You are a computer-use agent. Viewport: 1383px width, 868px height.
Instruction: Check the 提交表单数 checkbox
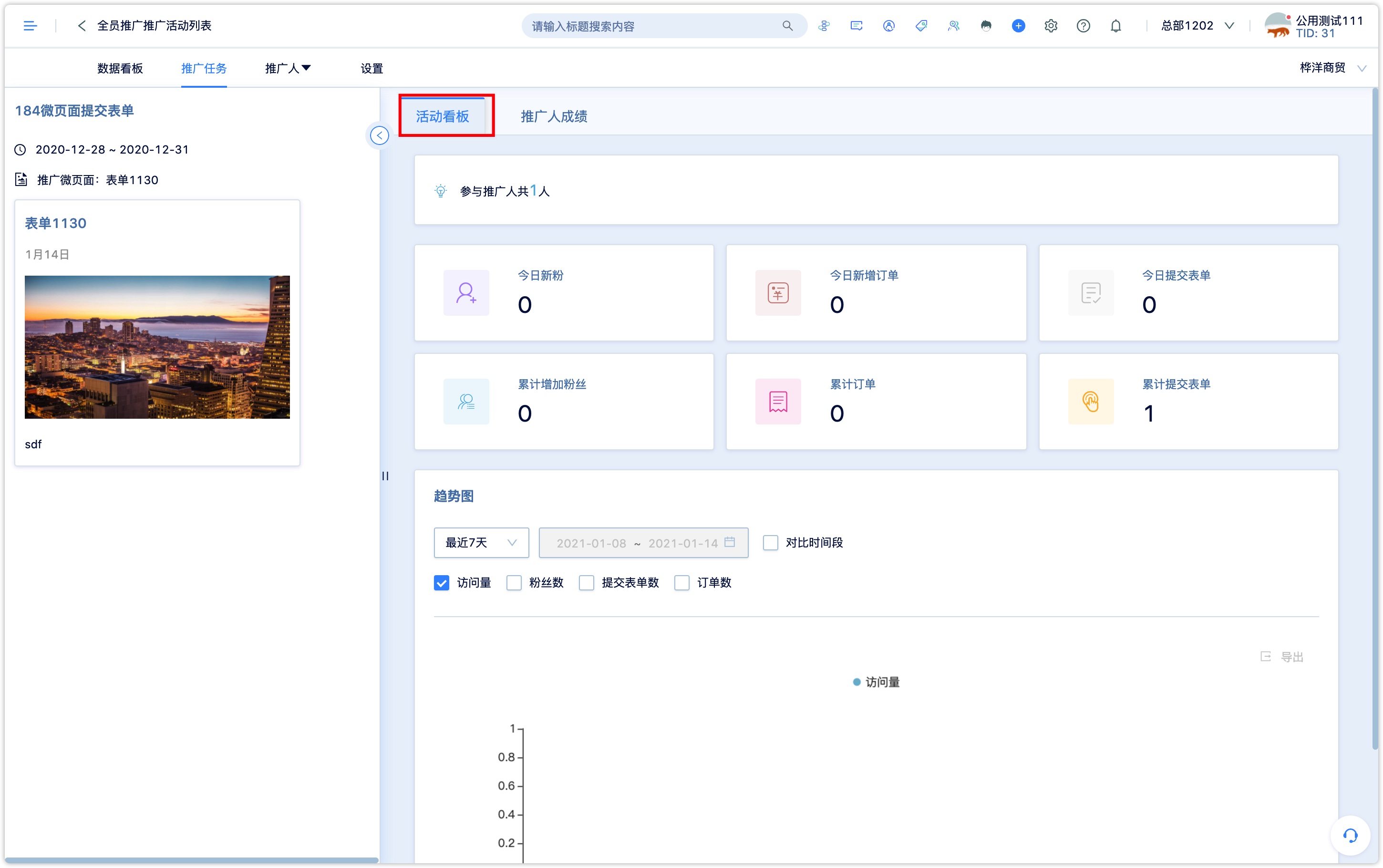586,583
